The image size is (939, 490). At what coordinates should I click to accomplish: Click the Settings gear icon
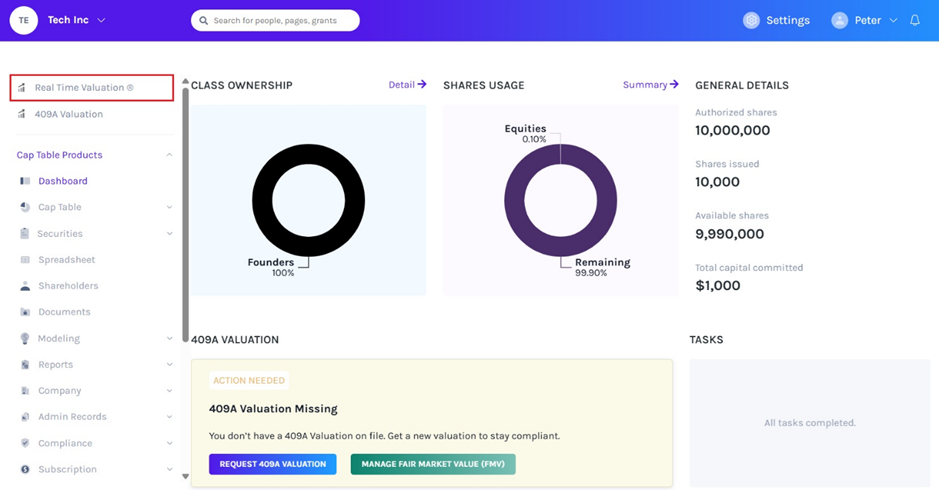coord(751,20)
